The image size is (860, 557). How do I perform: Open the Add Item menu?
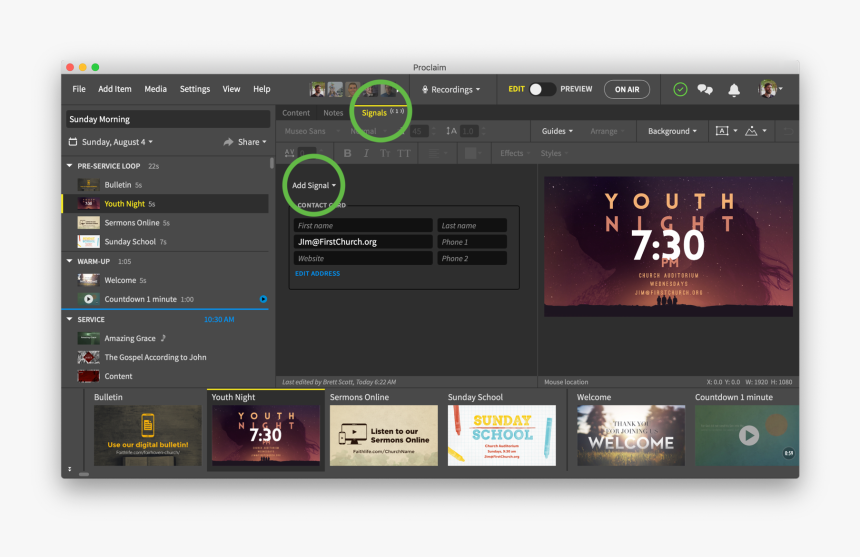(x=115, y=89)
